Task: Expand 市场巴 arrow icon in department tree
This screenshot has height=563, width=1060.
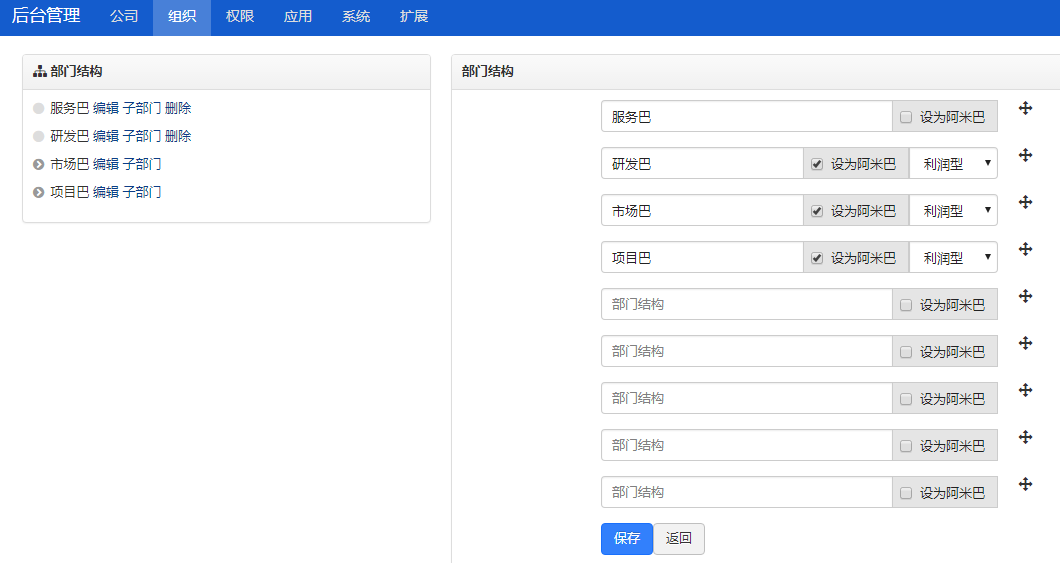Action: click(39, 164)
